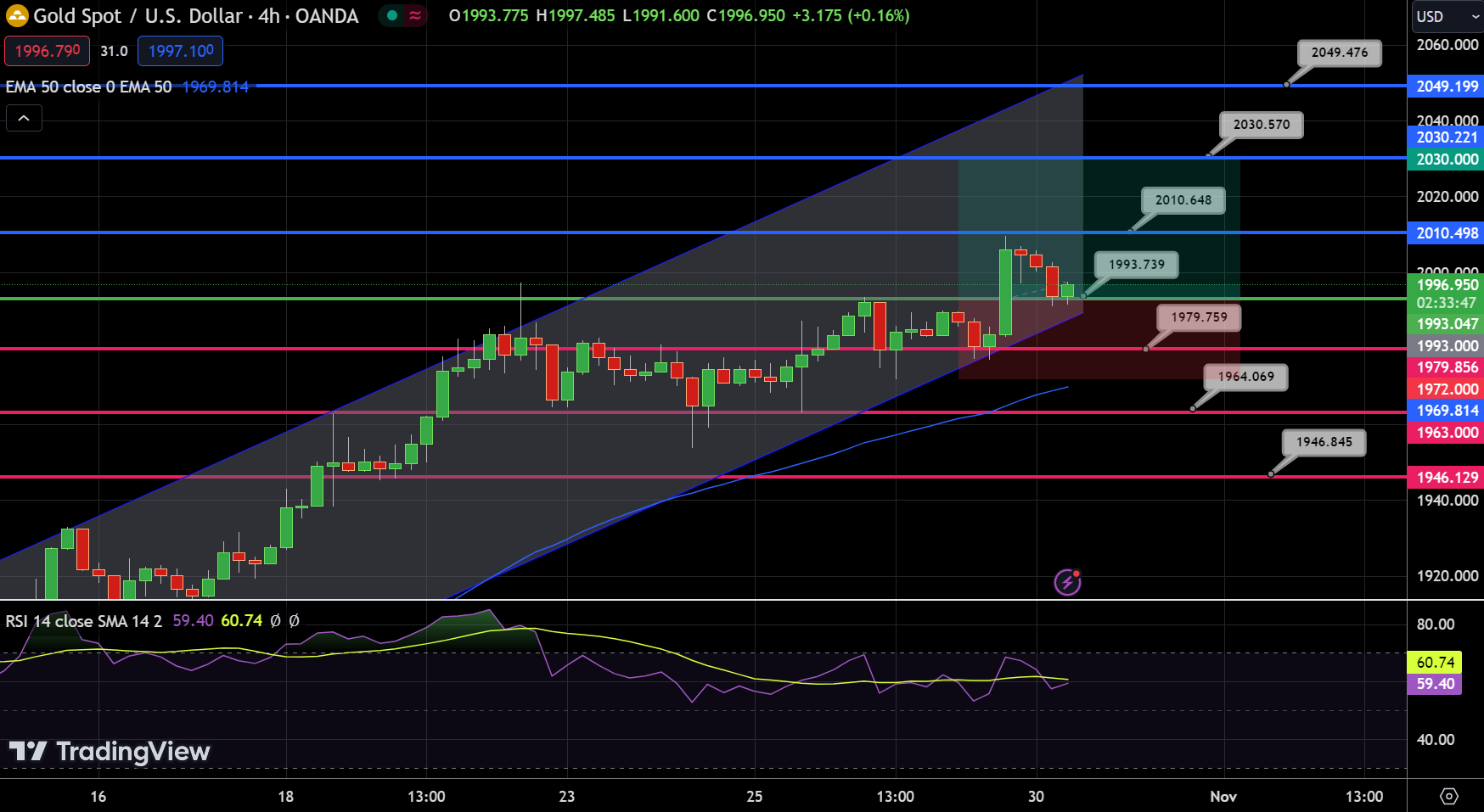Click the Nov label on time axis
1484x812 pixels.
click(1223, 797)
